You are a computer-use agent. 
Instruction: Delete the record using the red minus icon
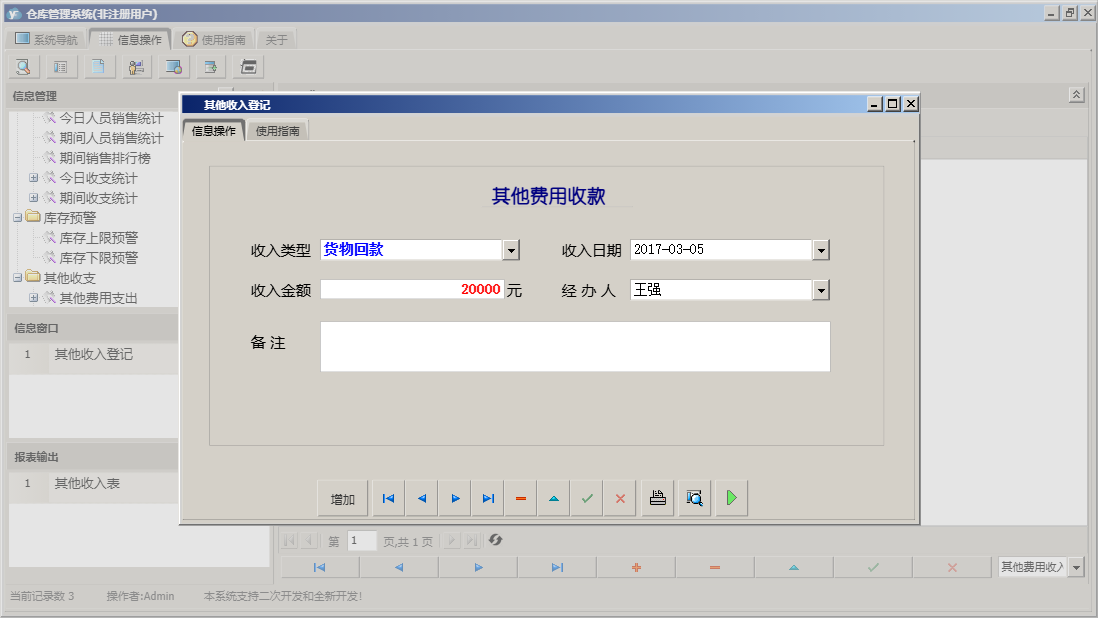pyautogui.click(x=520, y=497)
